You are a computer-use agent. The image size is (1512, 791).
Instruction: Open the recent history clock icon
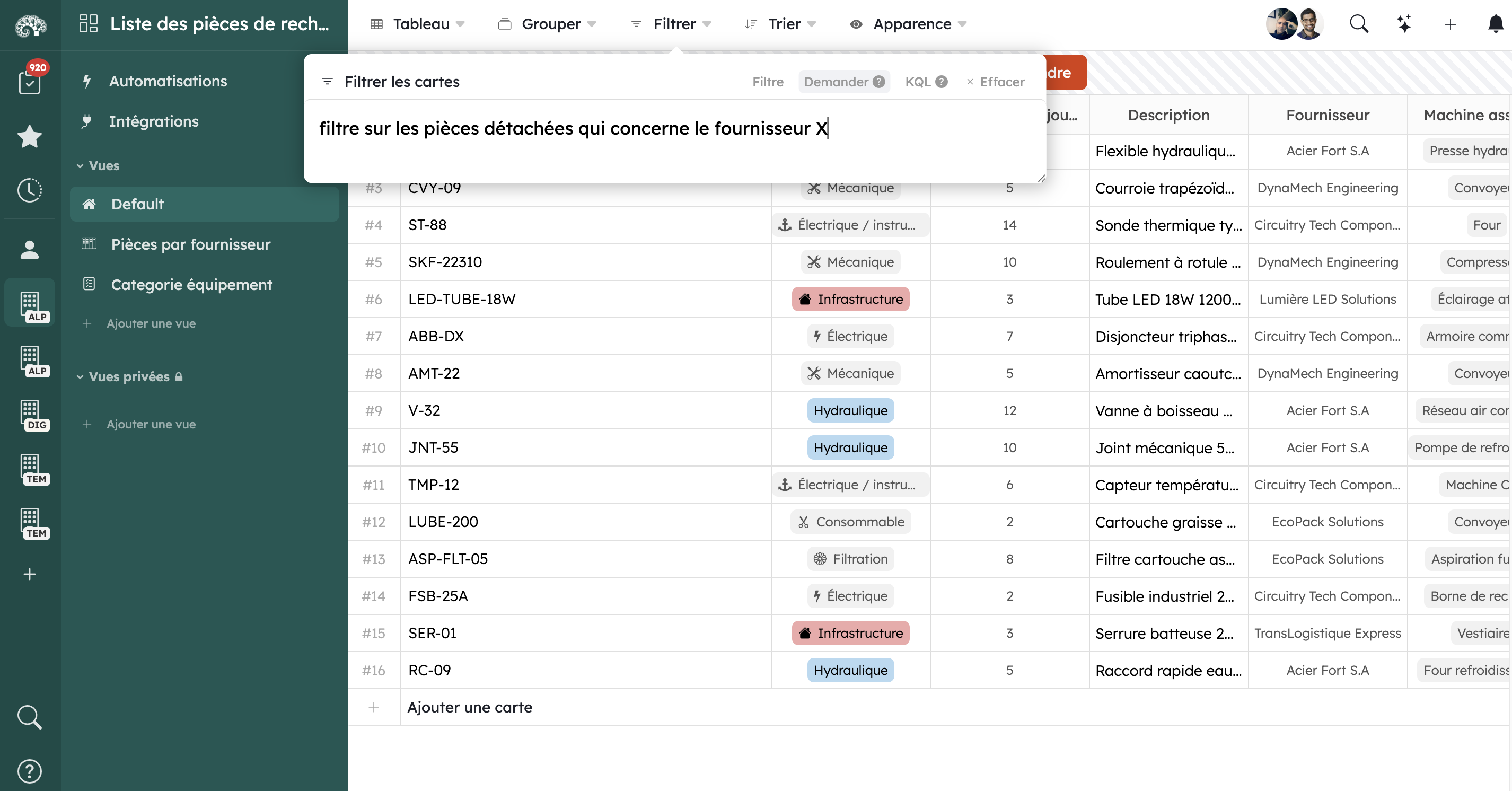[29, 190]
